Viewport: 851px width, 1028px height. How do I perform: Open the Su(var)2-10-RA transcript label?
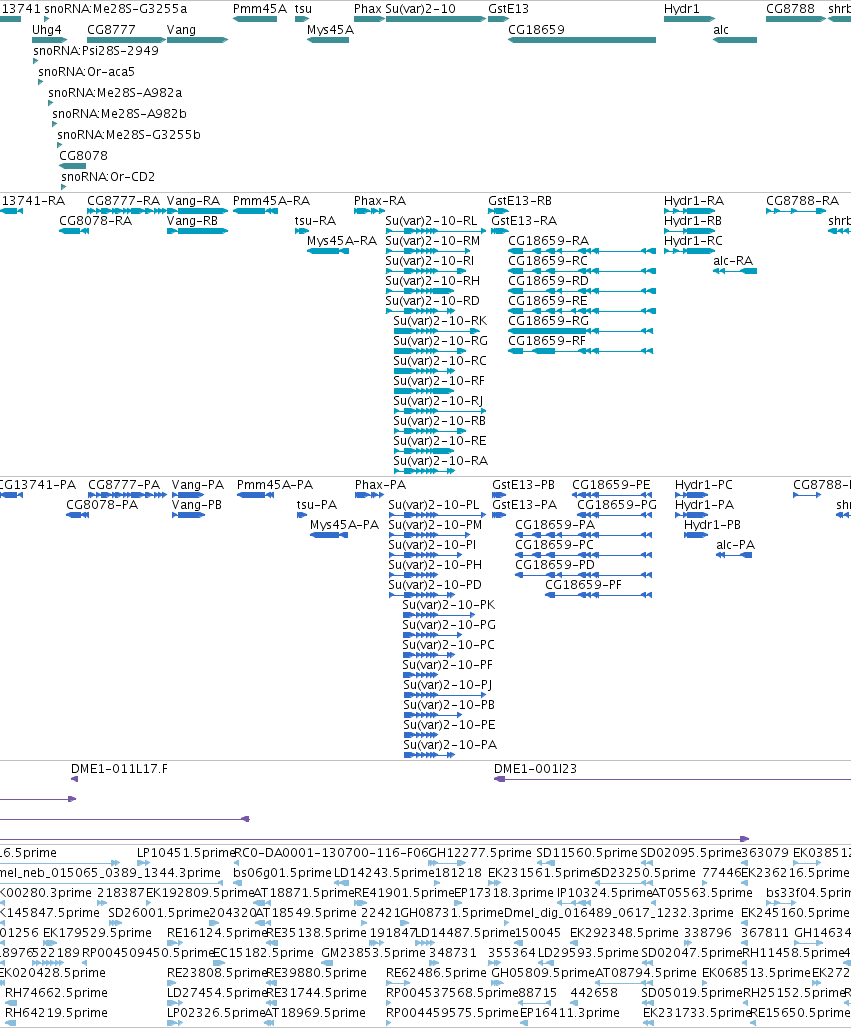pos(441,460)
